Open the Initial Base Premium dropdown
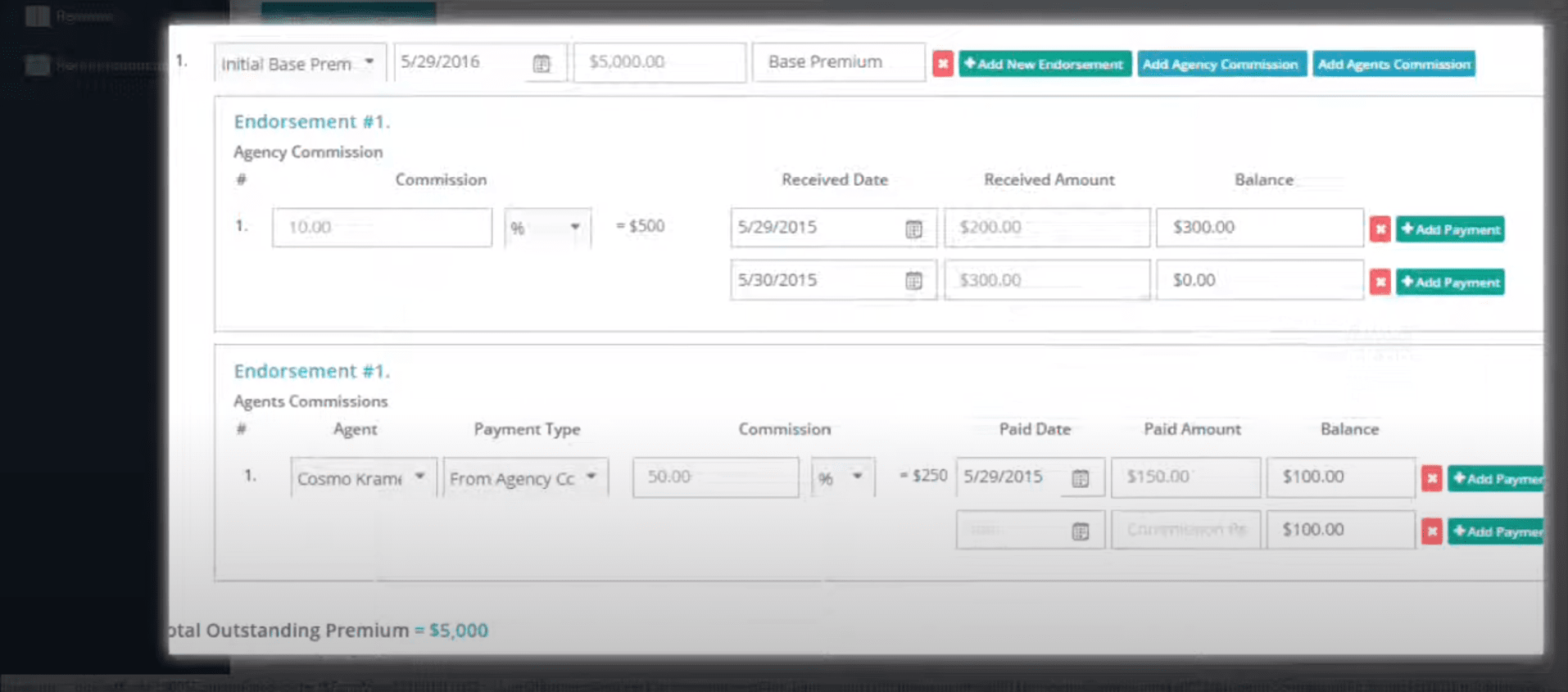 (x=300, y=63)
